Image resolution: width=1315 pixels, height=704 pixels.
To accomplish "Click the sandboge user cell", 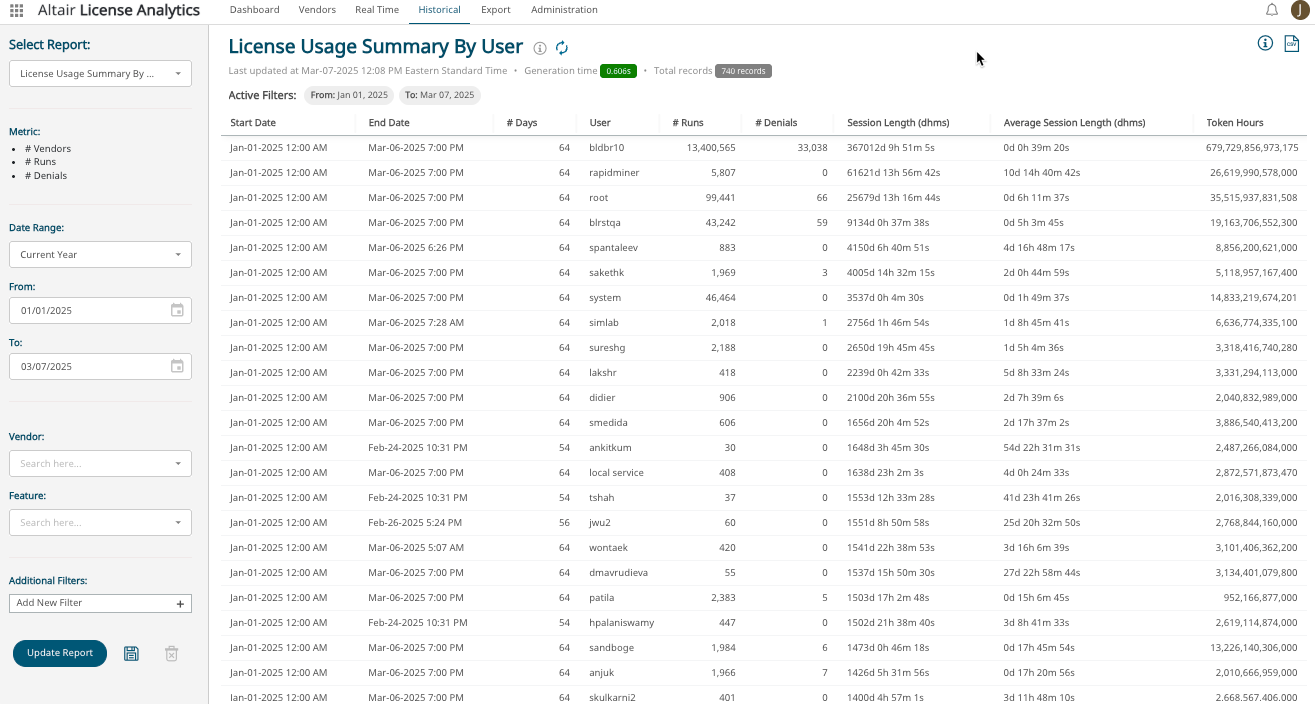I will click(612, 648).
